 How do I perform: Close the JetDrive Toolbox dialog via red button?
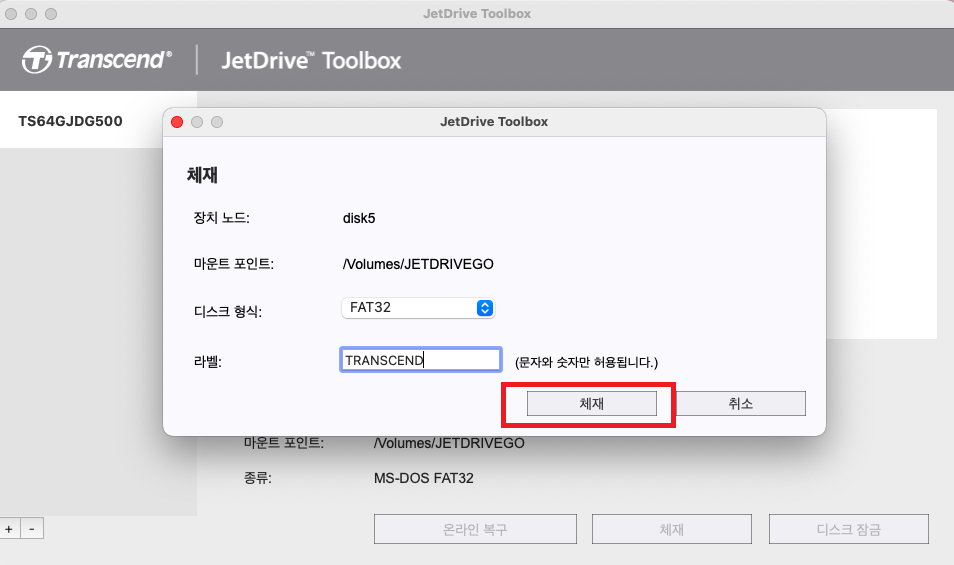(x=177, y=122)
